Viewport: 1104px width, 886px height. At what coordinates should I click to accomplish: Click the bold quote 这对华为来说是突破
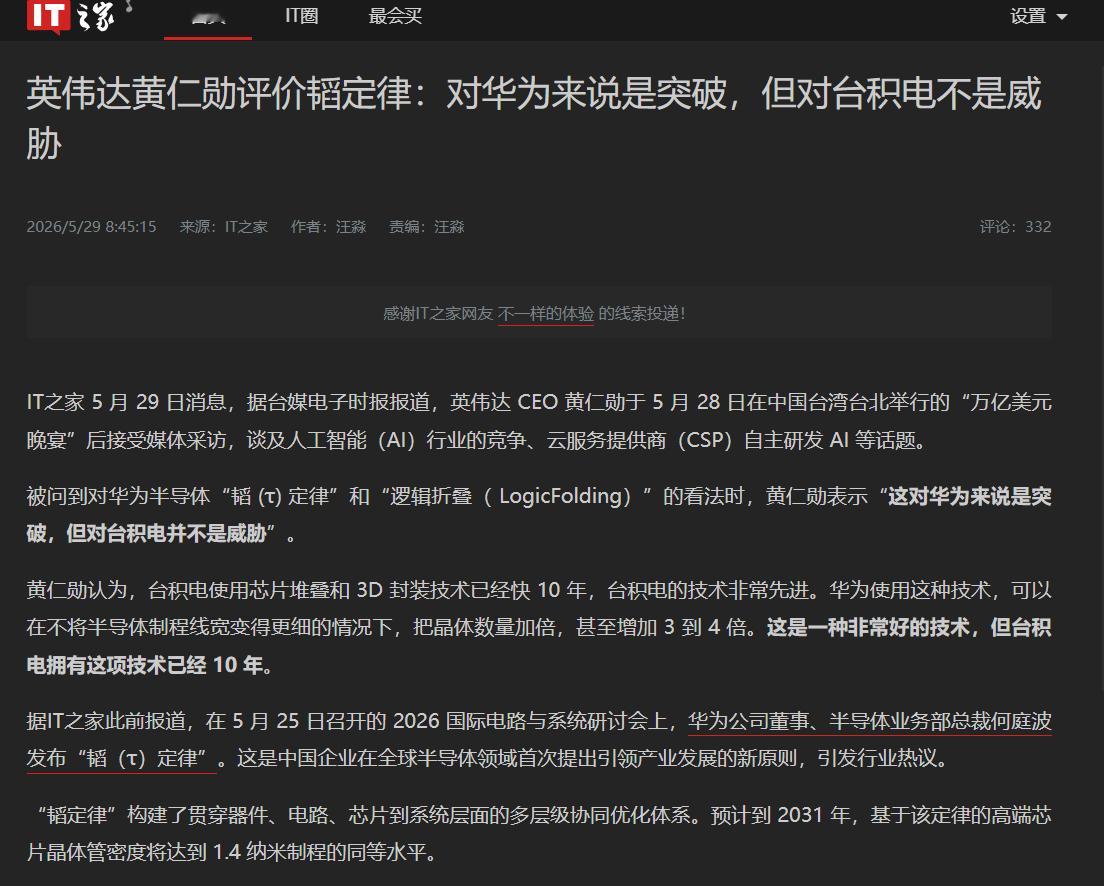point(970,497)
